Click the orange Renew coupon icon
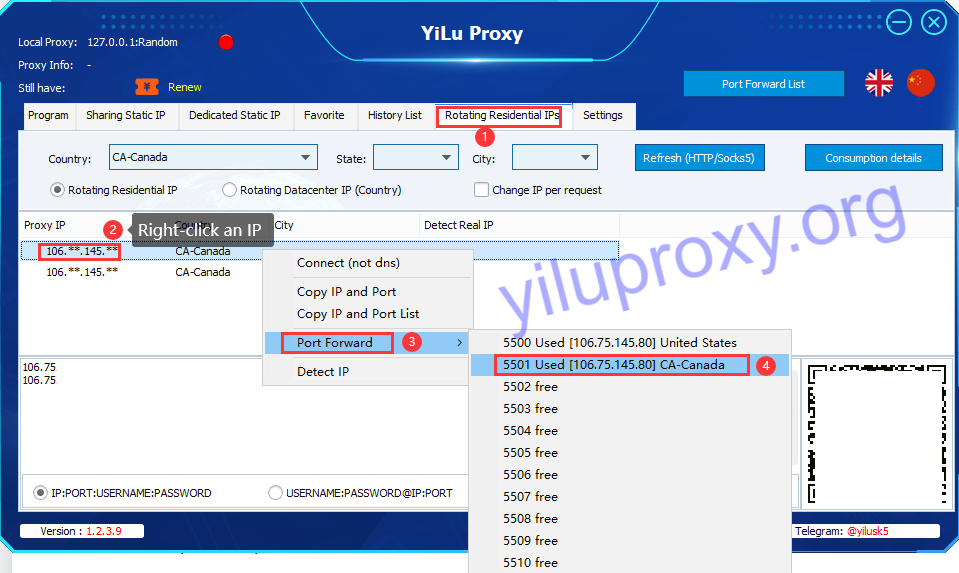 click(x=147, y=87)
